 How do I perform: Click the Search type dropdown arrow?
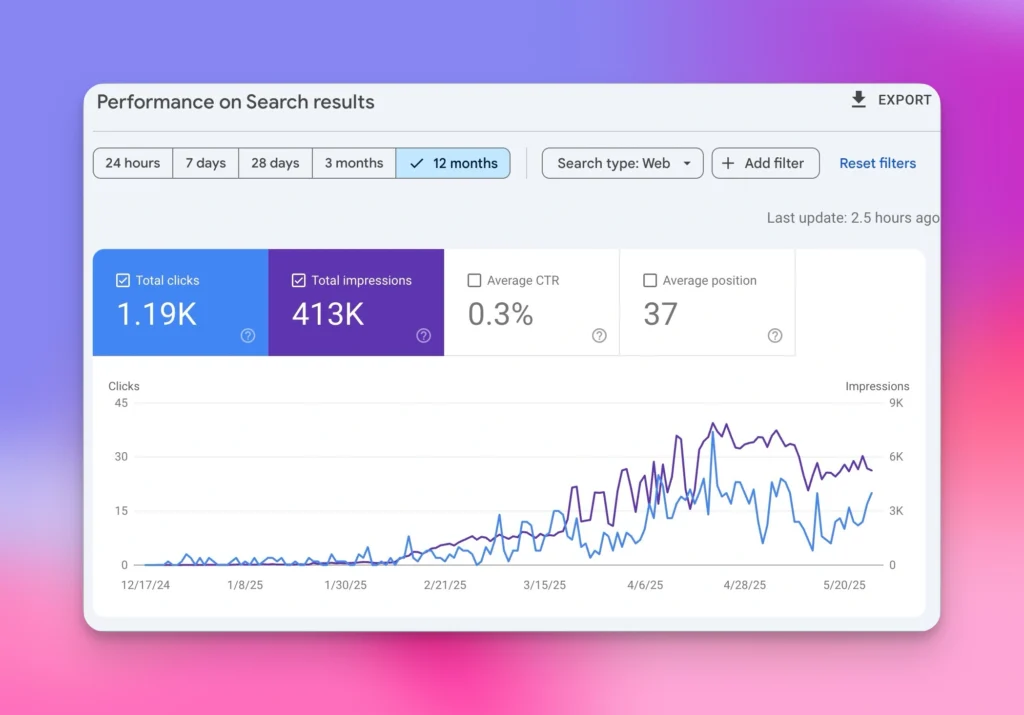[687, 163]
